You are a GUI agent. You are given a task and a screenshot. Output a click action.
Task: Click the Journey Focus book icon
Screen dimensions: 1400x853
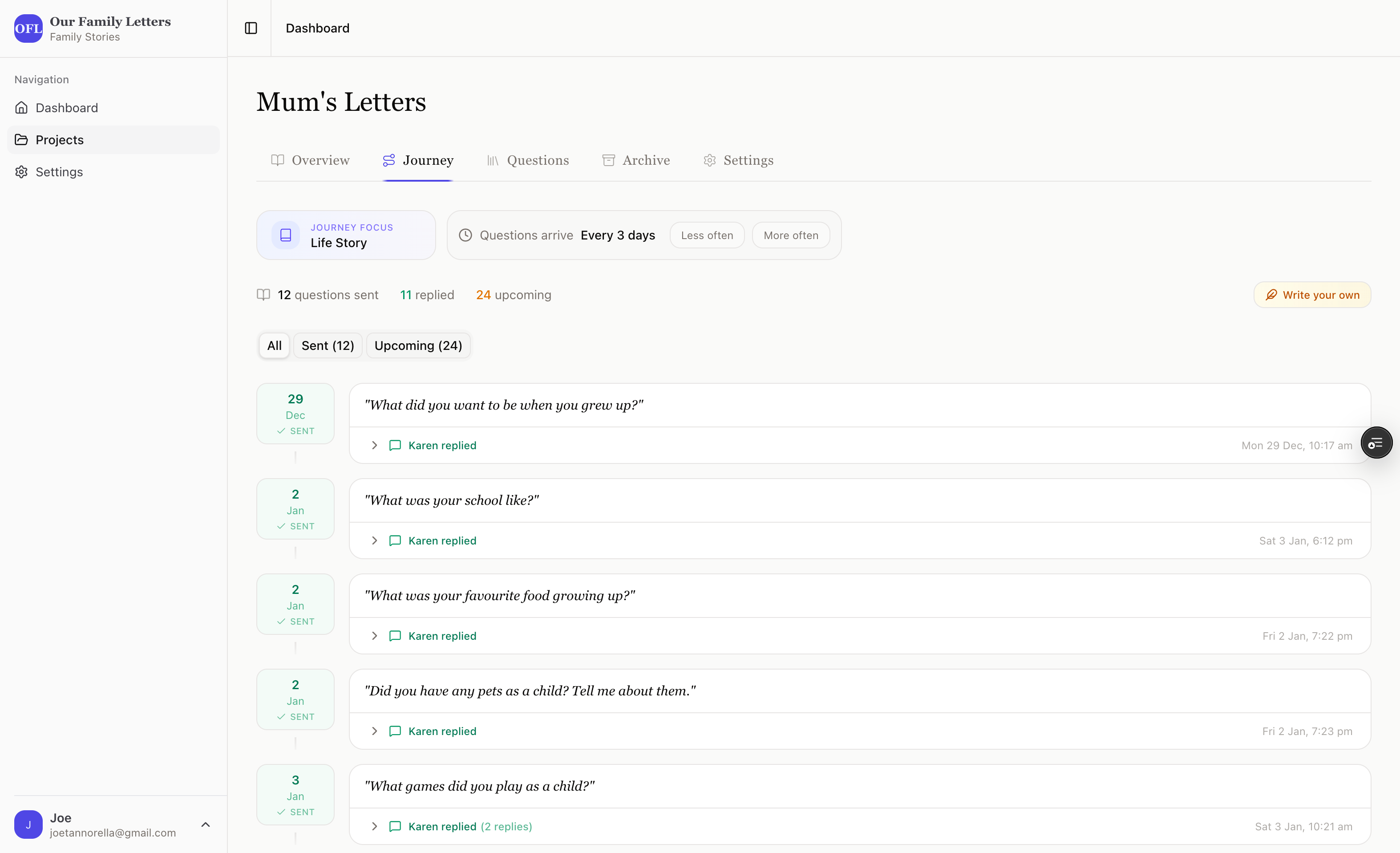tap(286, 235)
